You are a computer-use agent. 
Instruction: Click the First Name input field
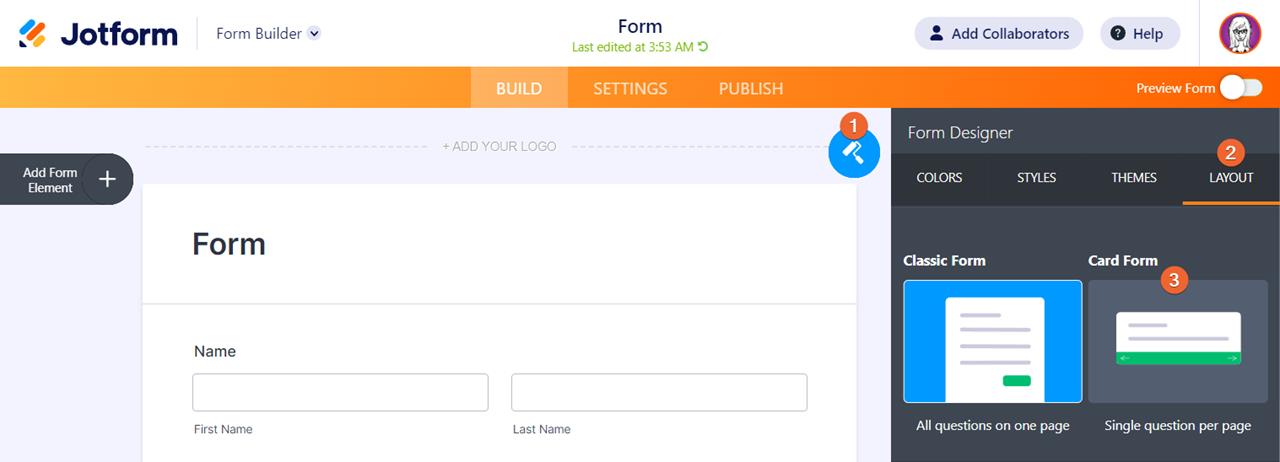point(340,393)
